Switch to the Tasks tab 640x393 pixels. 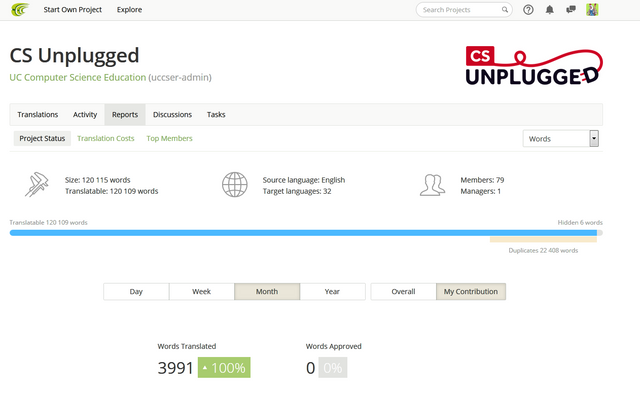216,115
